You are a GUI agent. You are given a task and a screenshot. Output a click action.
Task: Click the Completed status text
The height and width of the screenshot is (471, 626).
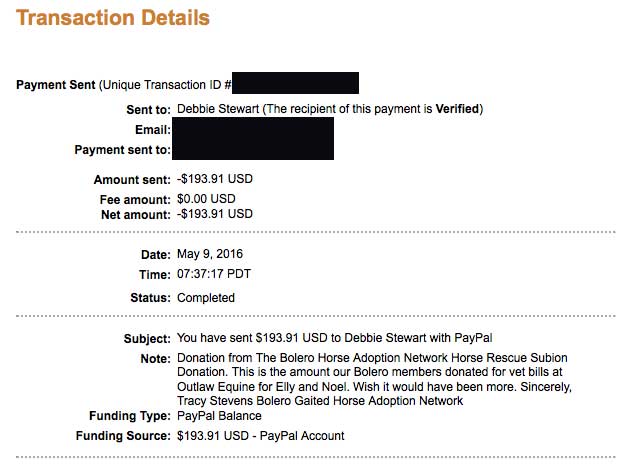(206, 298)
